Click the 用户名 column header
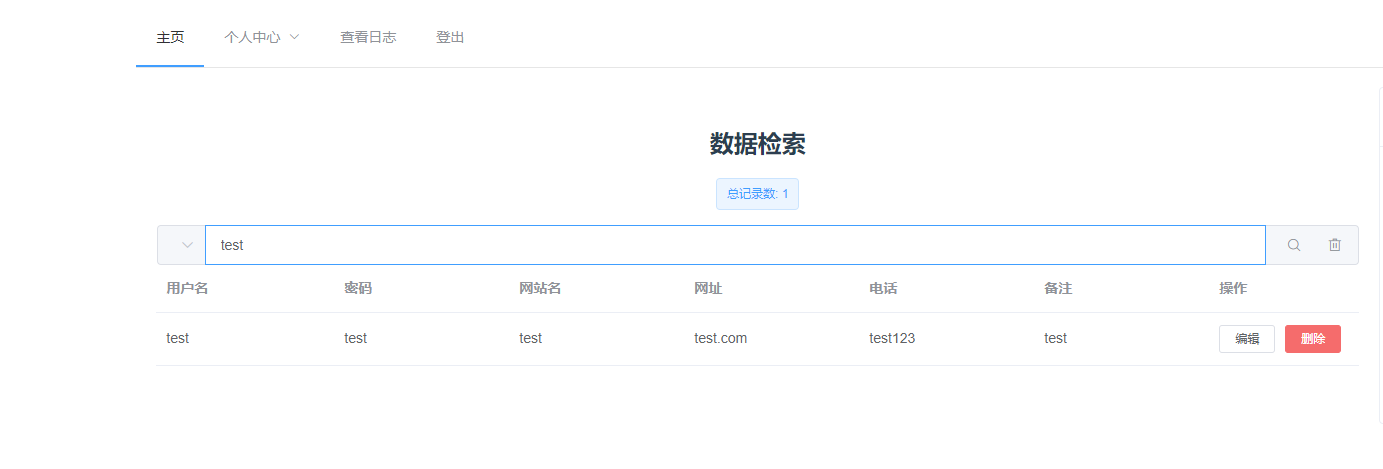 tap(187, 289)
